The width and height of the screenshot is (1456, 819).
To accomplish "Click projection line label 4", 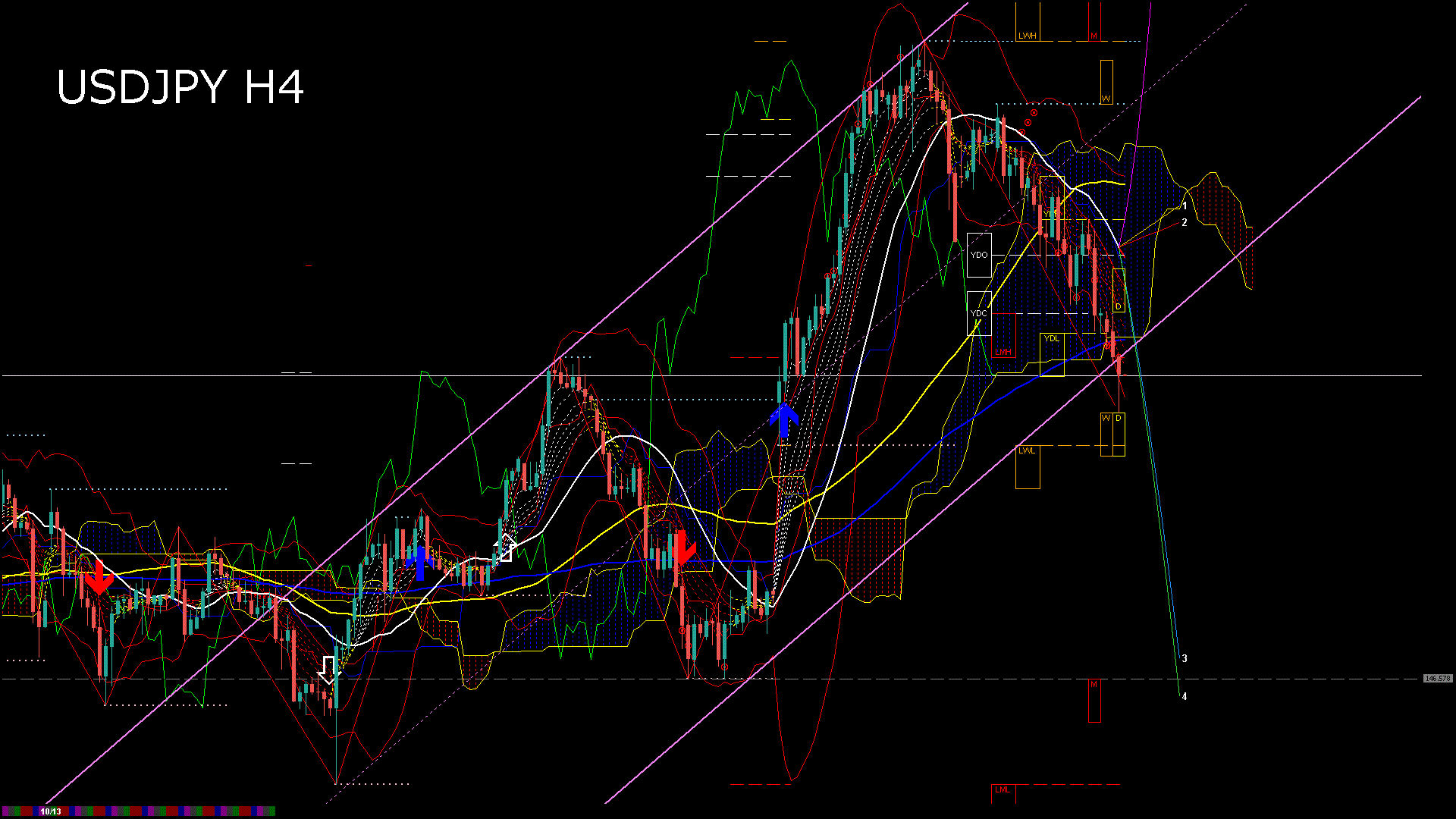I will [x=1185, y=696].
